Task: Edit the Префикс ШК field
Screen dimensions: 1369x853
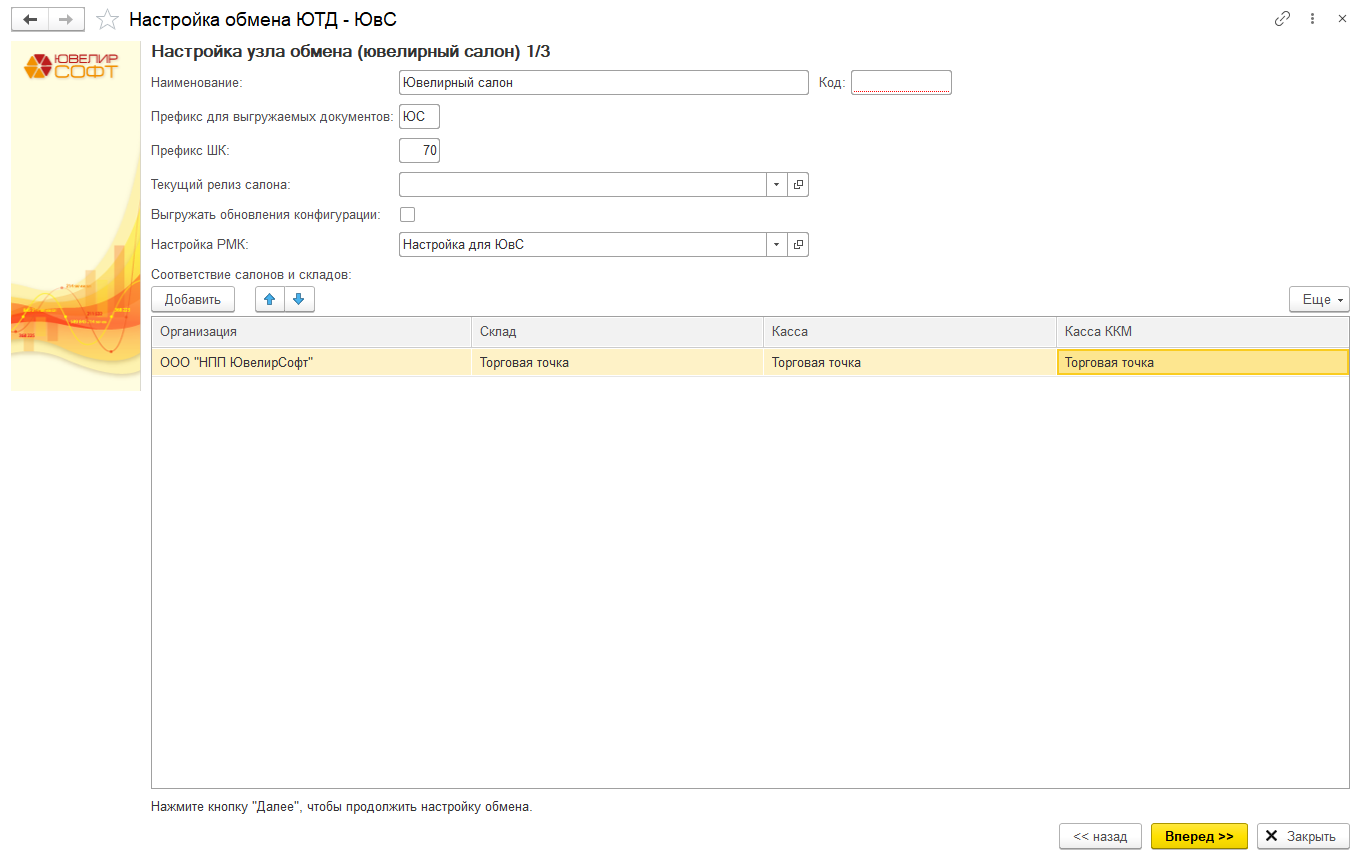Action: pos(419,150)
